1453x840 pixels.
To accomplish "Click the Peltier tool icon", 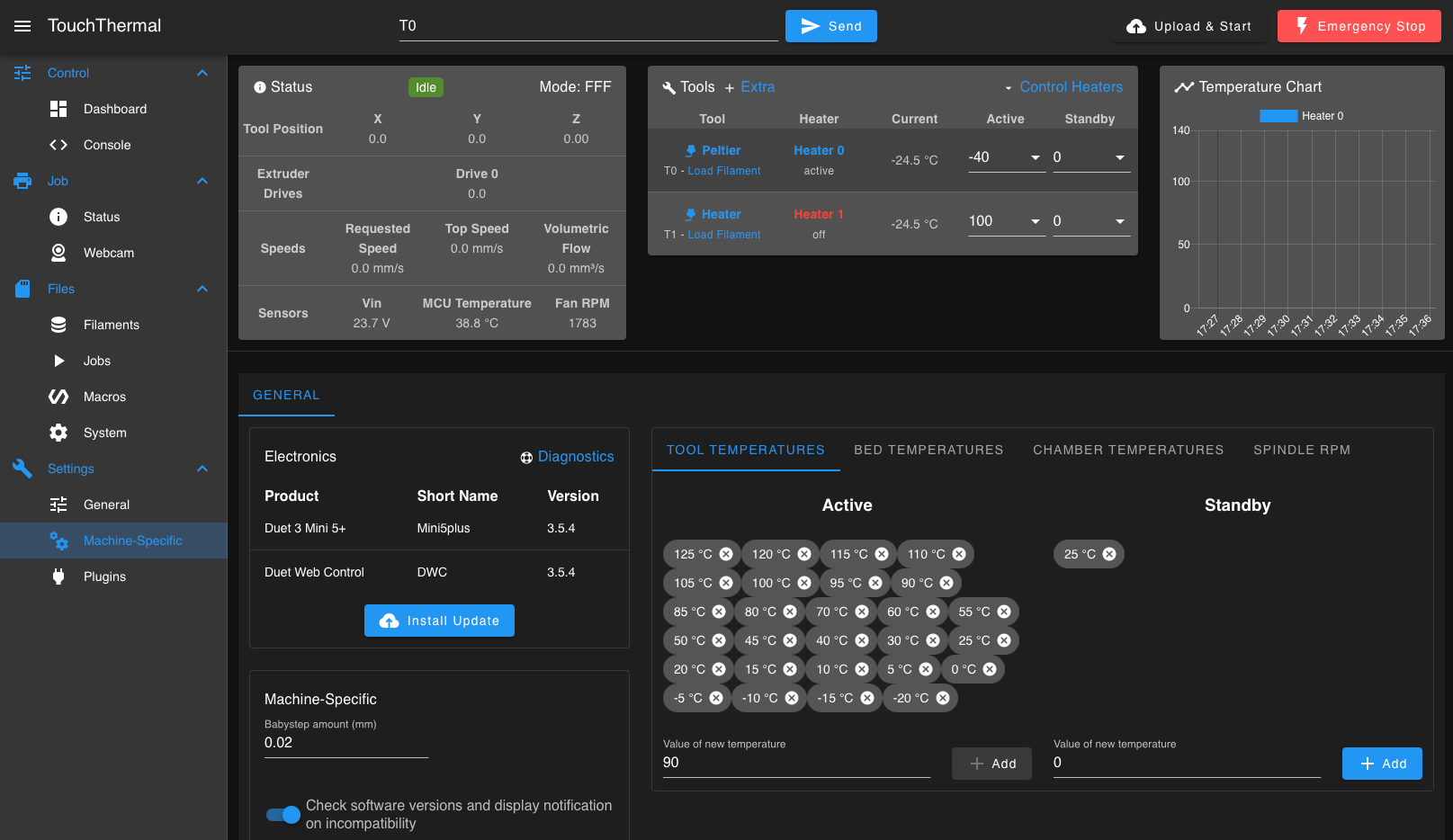I will (x=690, y=151).
